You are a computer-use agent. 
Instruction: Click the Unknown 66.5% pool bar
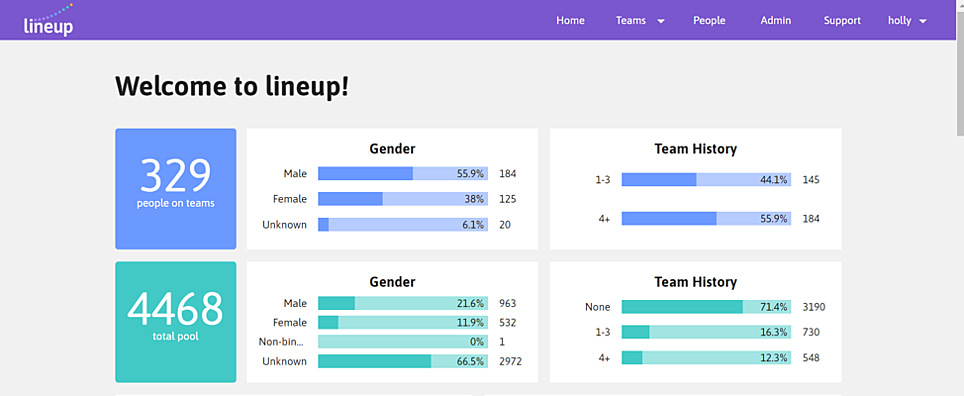click(x=403, y=361)
